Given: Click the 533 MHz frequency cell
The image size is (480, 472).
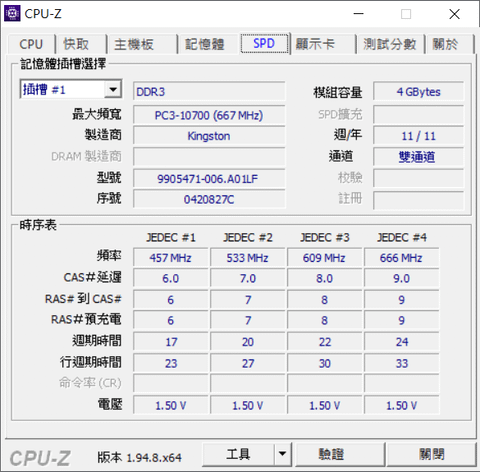Looking at the screenshot, I should [x=248, y=258].
